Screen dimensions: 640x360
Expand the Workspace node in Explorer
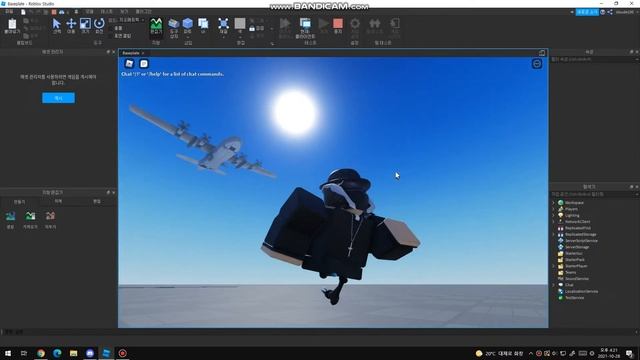(x=554, y=202)
